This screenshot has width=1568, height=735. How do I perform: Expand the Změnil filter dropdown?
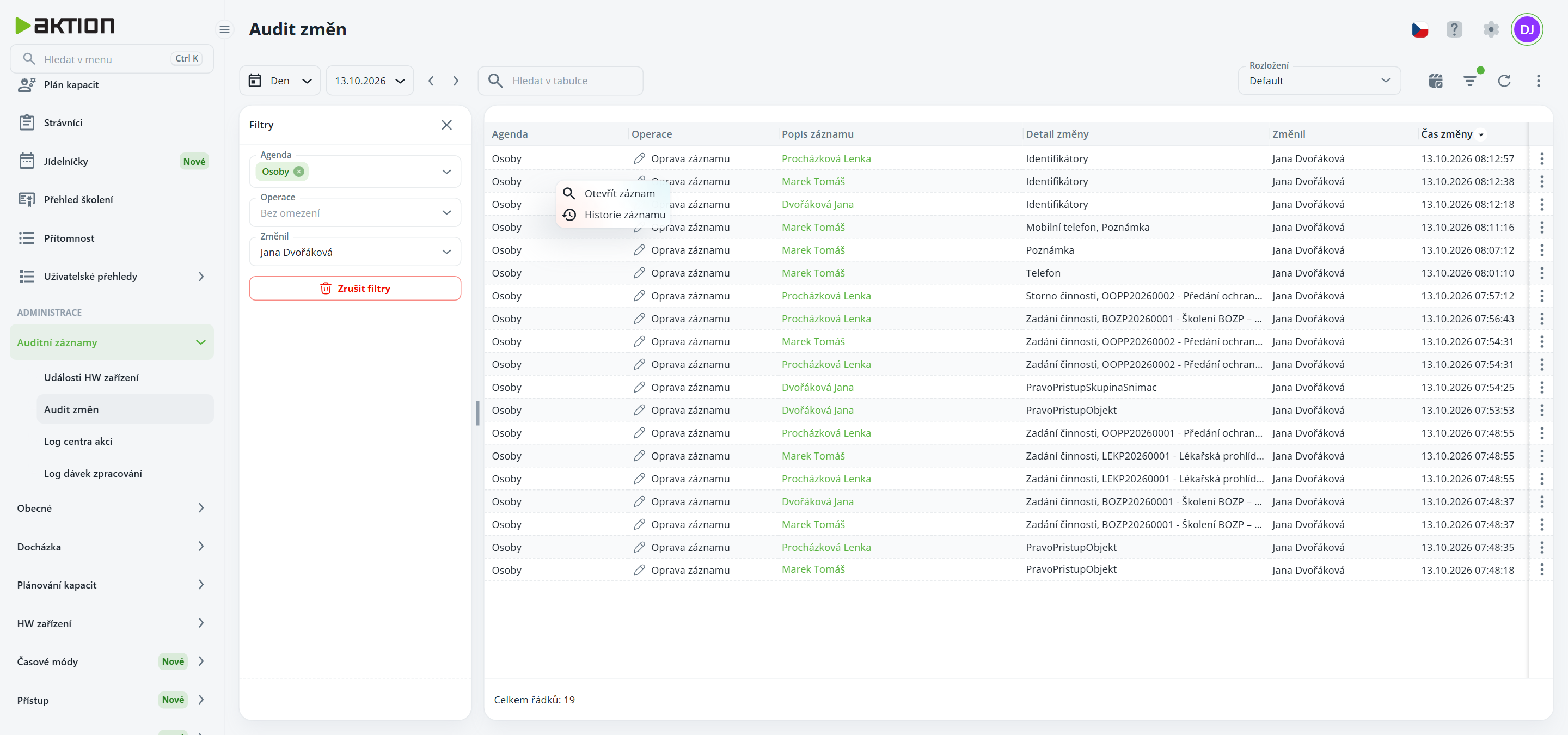point(446,252)
